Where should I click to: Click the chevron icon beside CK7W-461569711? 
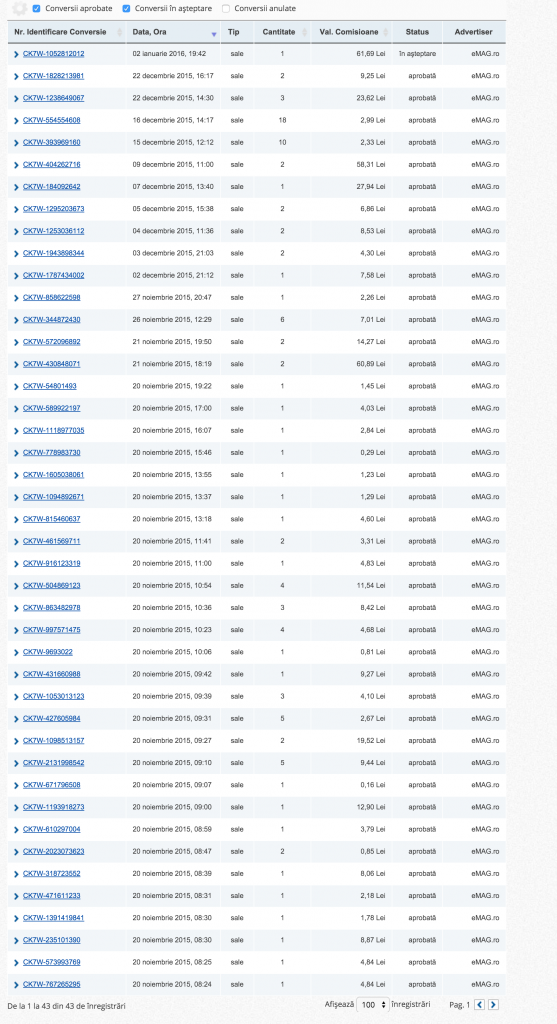[x=16, y=541]
